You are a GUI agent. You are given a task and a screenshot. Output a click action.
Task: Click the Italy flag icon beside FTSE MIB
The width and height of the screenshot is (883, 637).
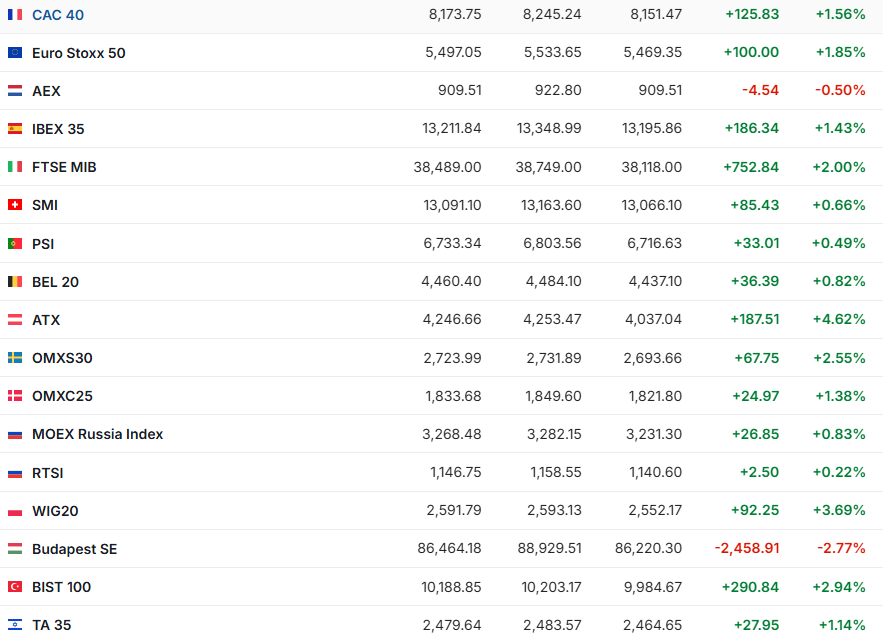tap(15, 167)
